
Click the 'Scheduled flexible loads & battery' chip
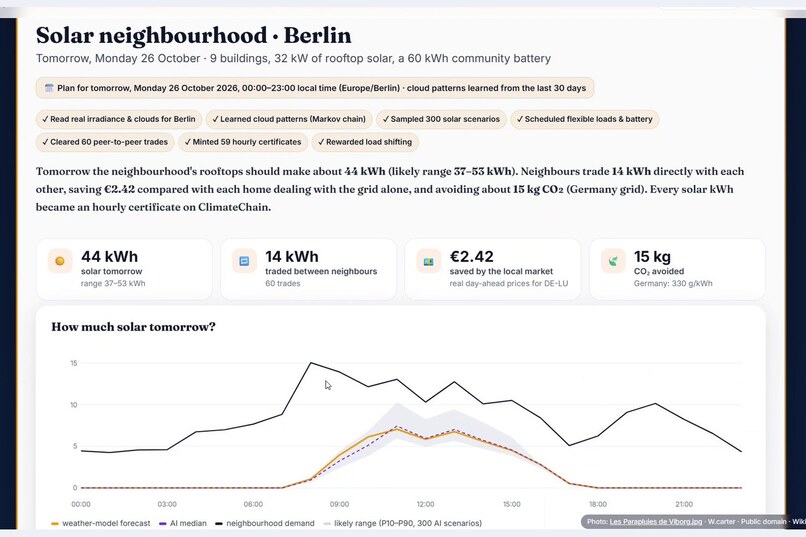click(x=584, y=119)
